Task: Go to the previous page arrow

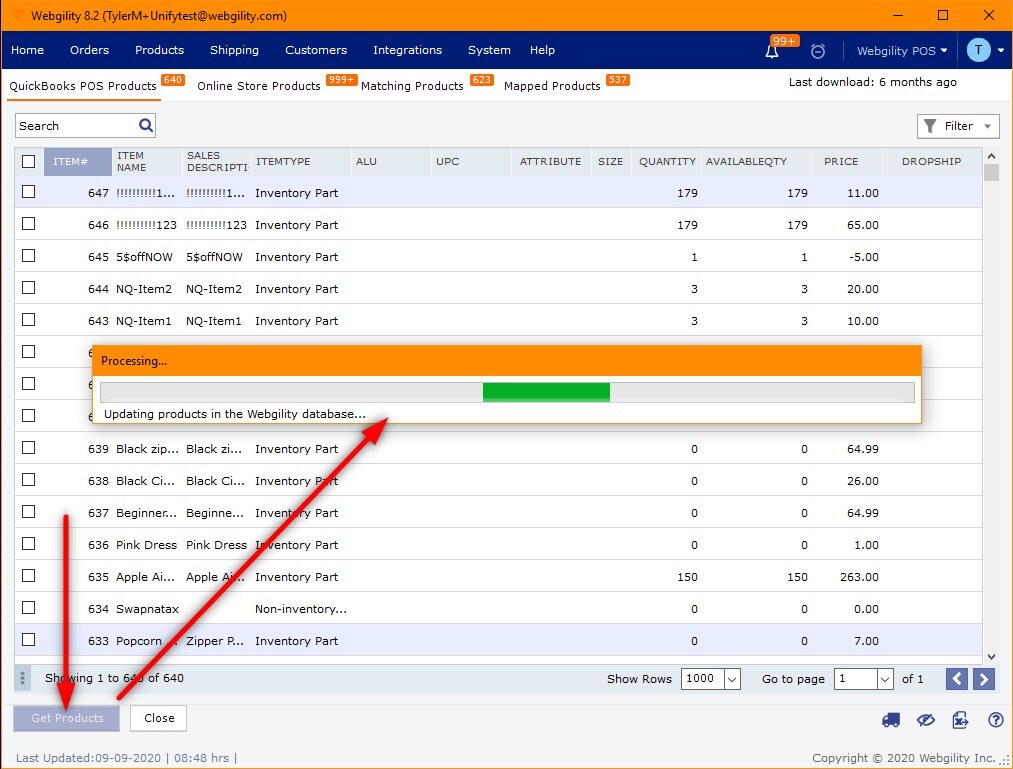Action: 957,679
